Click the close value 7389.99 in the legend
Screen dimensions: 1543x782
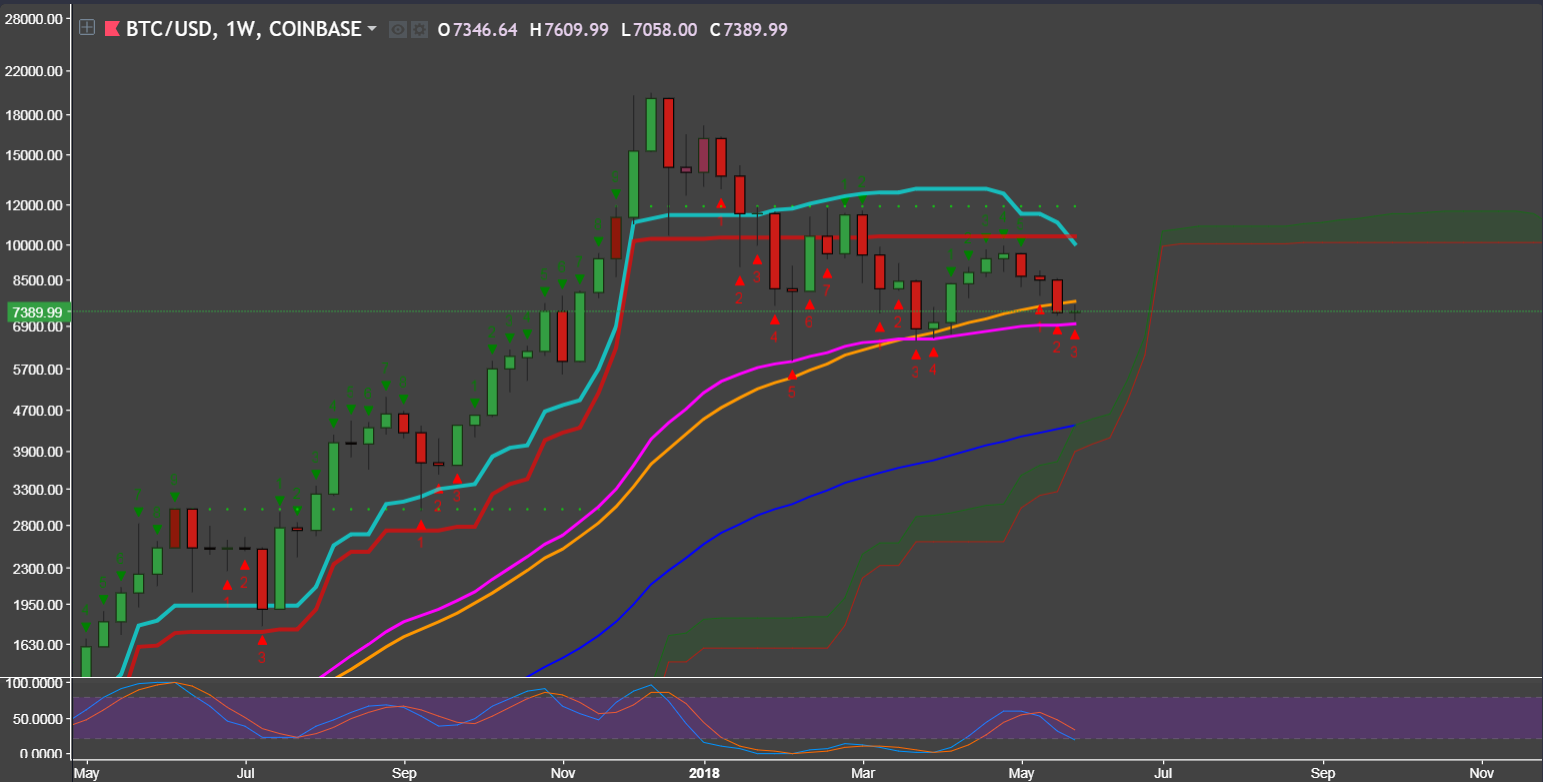755,30
